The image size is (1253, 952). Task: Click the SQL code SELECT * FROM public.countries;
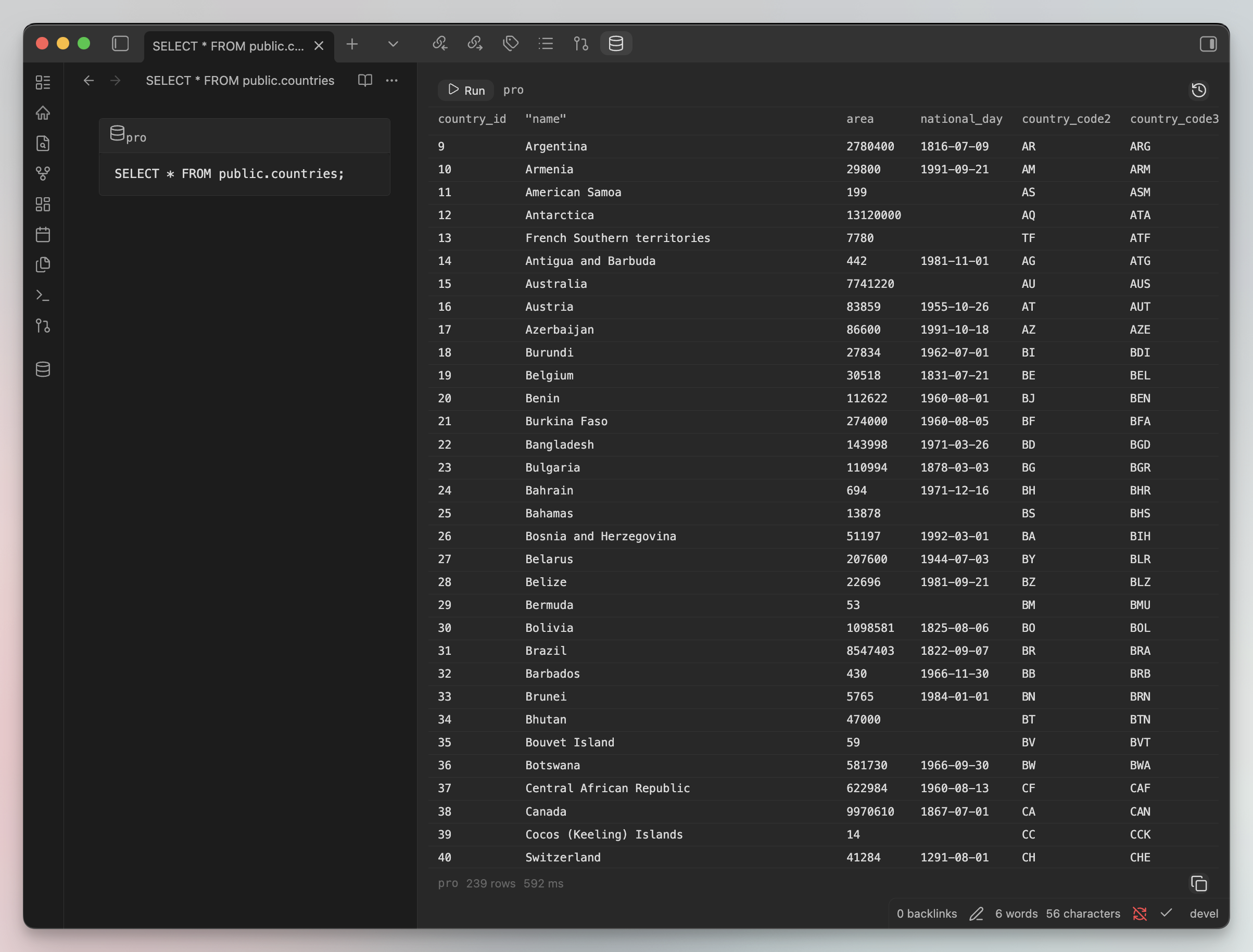(230, 174)
